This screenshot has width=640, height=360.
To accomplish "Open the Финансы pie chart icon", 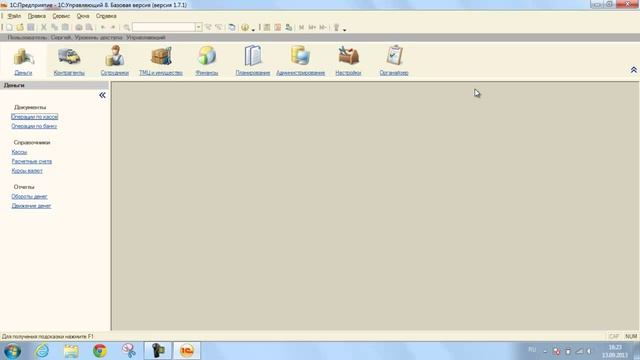I will [x=207, y=56].
